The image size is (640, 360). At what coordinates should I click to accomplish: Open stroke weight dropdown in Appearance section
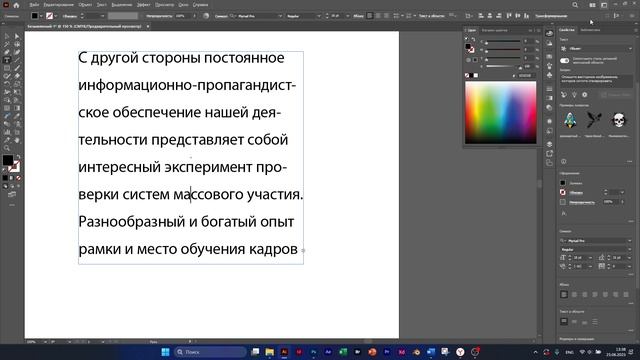[622, 192]
